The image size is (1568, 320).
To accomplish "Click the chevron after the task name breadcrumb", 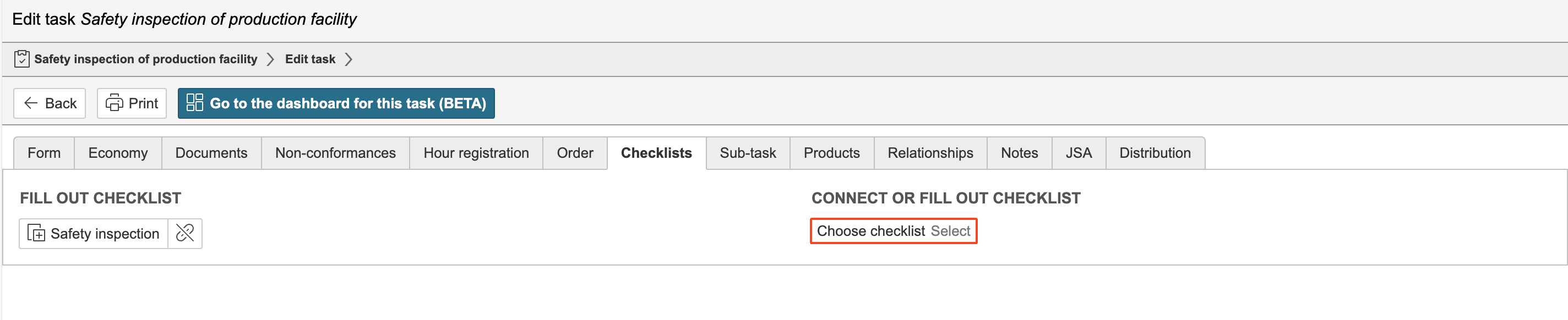I will point(271,59).
